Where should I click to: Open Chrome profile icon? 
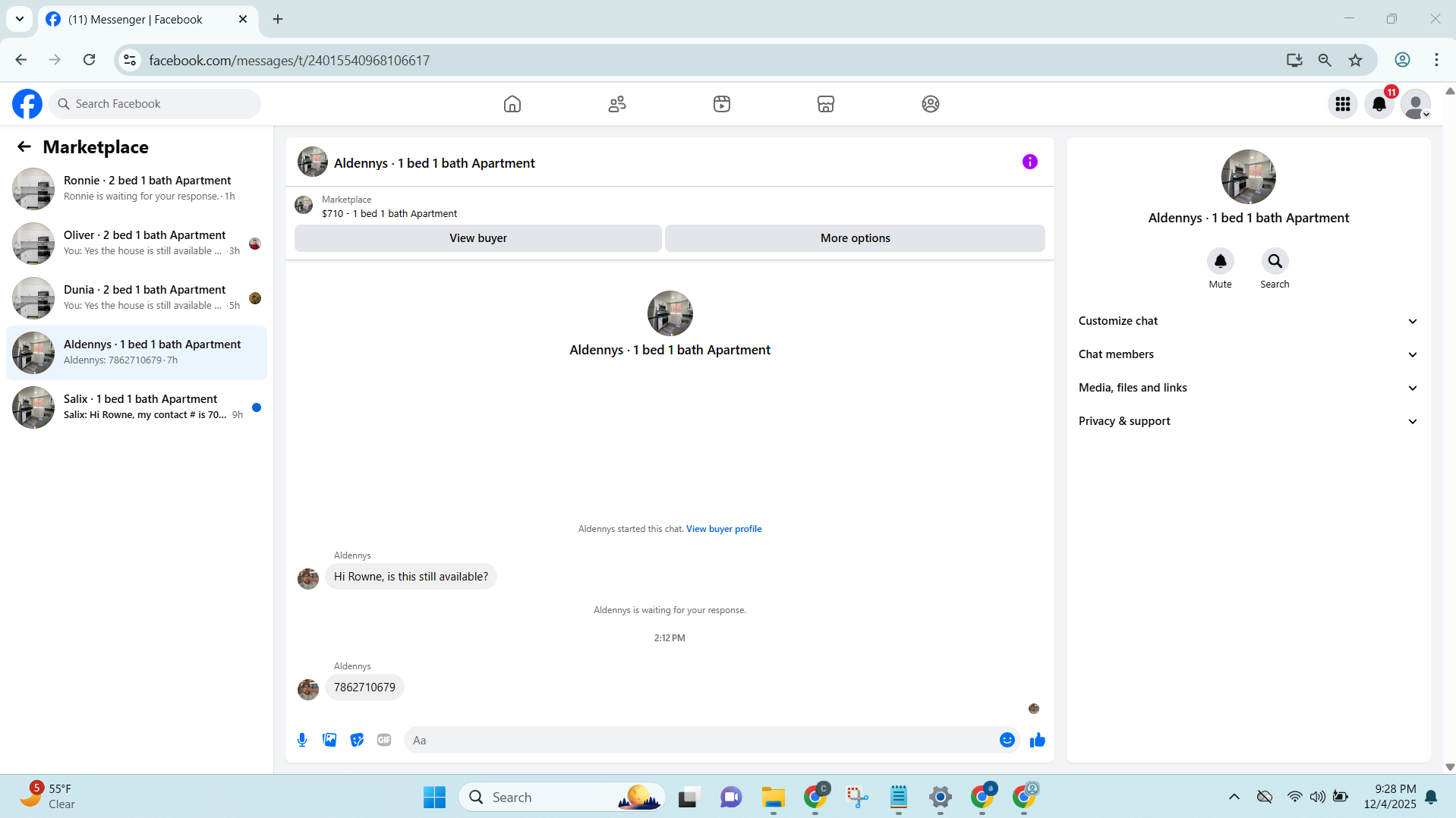pyautogui.click(x=1403, y=60)
